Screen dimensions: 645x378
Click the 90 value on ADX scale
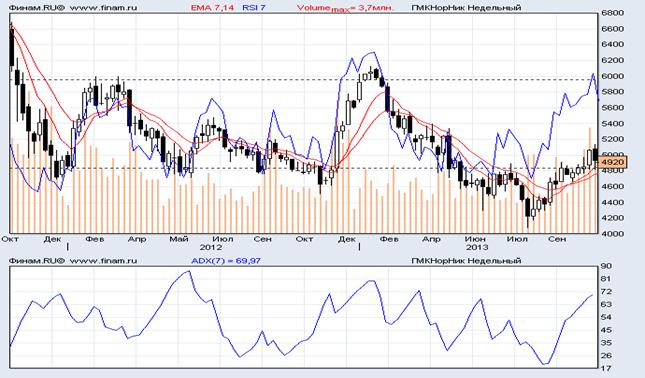[606, 266]
